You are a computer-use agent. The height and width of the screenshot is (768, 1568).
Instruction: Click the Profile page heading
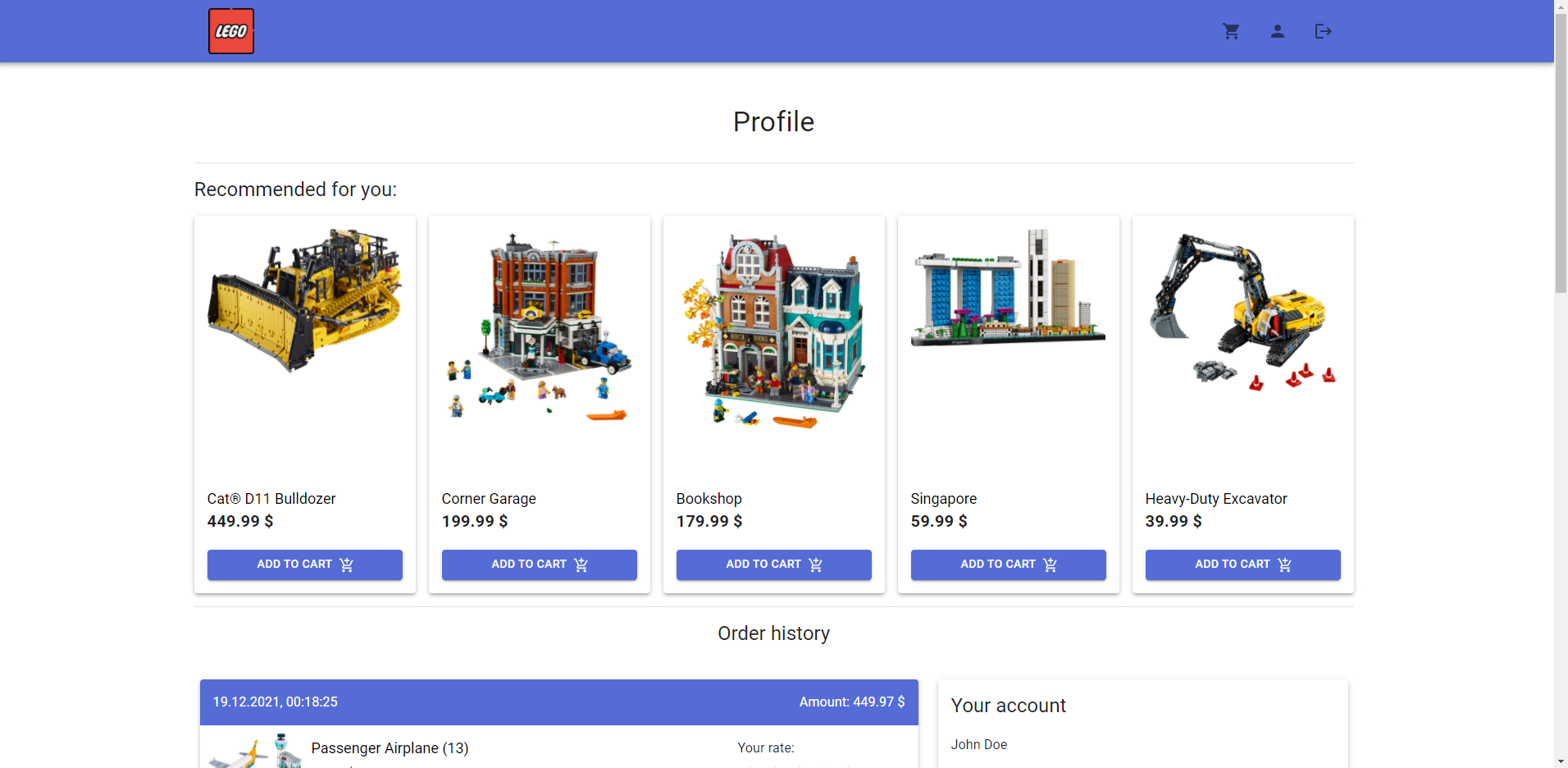[774, 121]
